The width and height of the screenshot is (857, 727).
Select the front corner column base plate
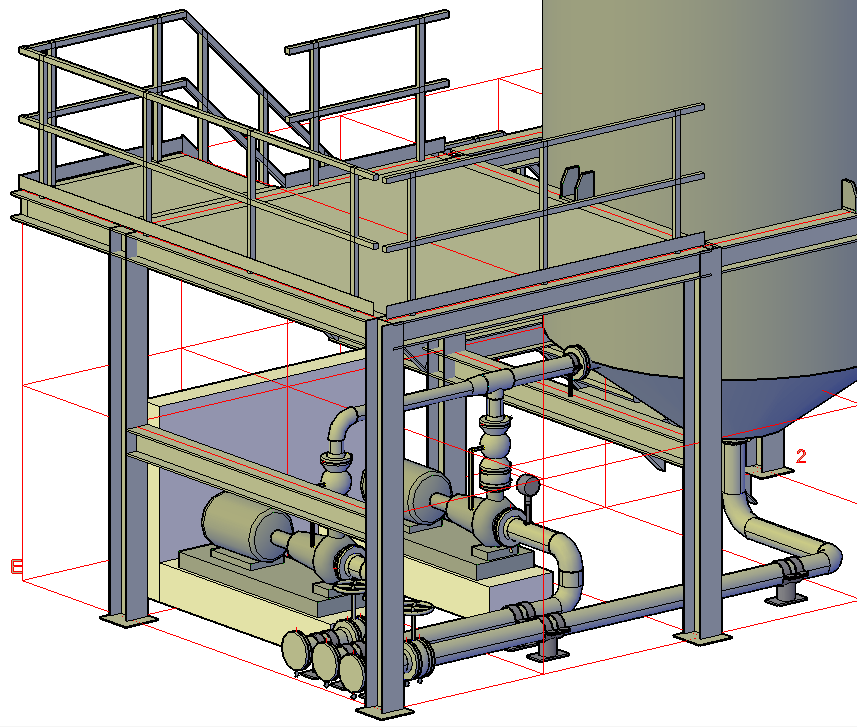[385, 713]
